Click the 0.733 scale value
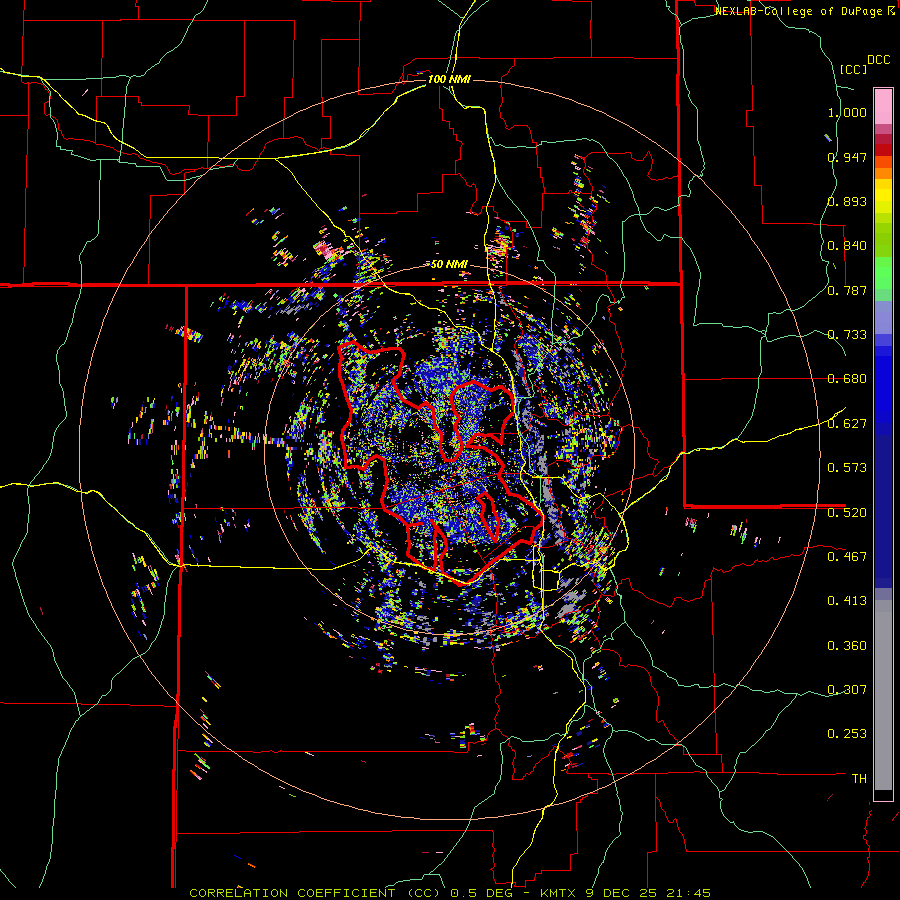 pos(847,335)
